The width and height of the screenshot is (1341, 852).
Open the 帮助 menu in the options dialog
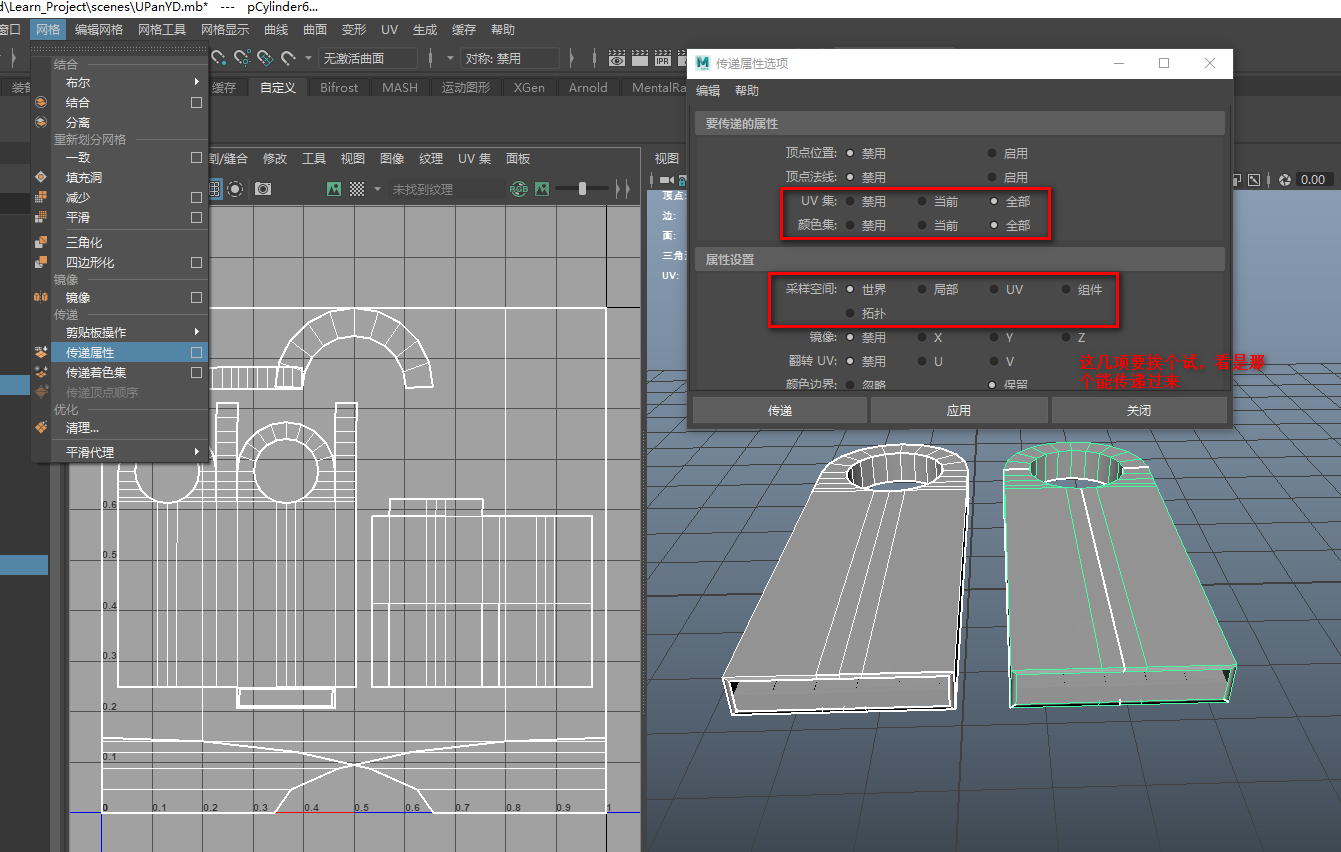pos(747,91)
